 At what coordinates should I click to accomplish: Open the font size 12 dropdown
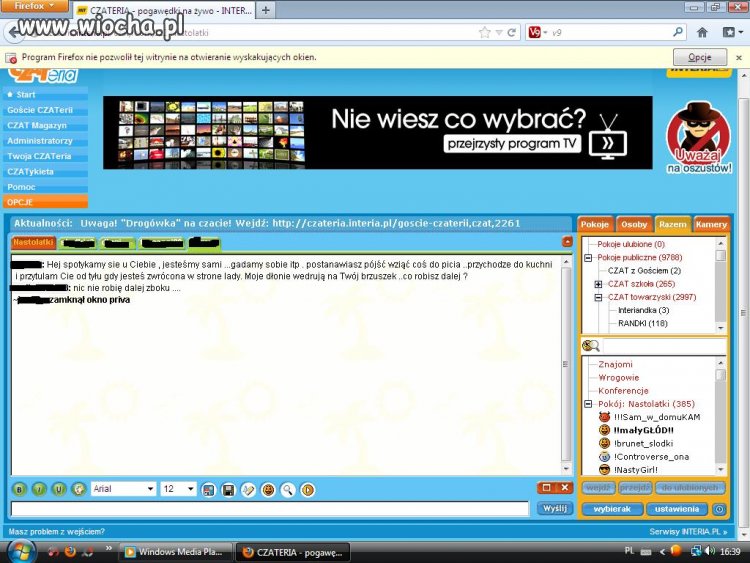point(178,489)
